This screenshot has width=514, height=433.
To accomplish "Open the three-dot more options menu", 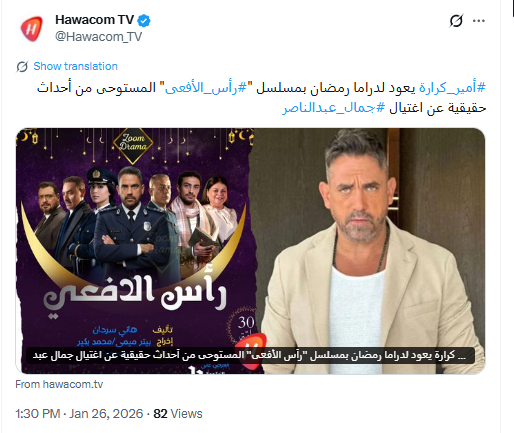I will (x=479, y=21).
